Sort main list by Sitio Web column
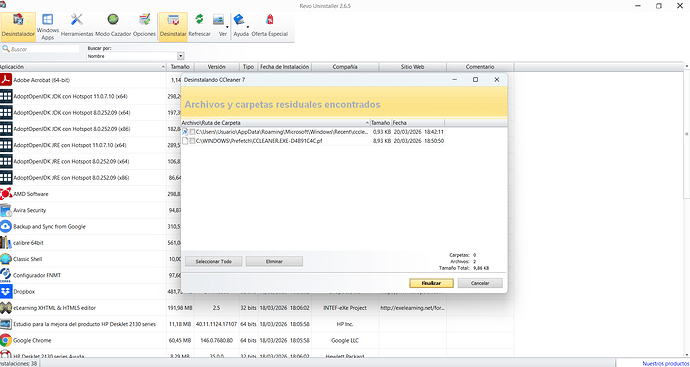Image resolution: width=690 pixels, height=367 pixels. click(412, 67)
